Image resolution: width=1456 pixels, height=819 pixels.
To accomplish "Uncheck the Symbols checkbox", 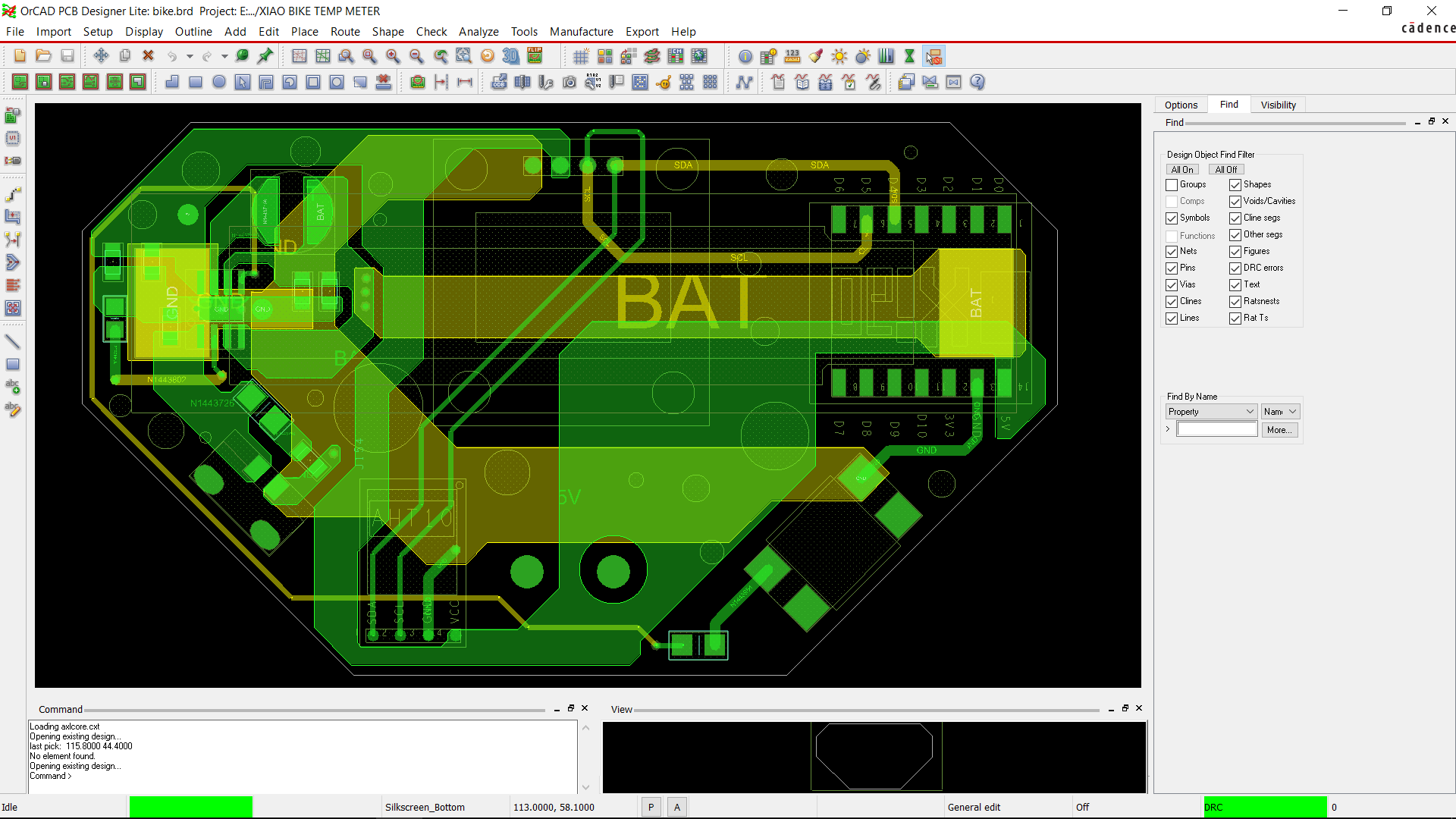I will coord(1172,218).
